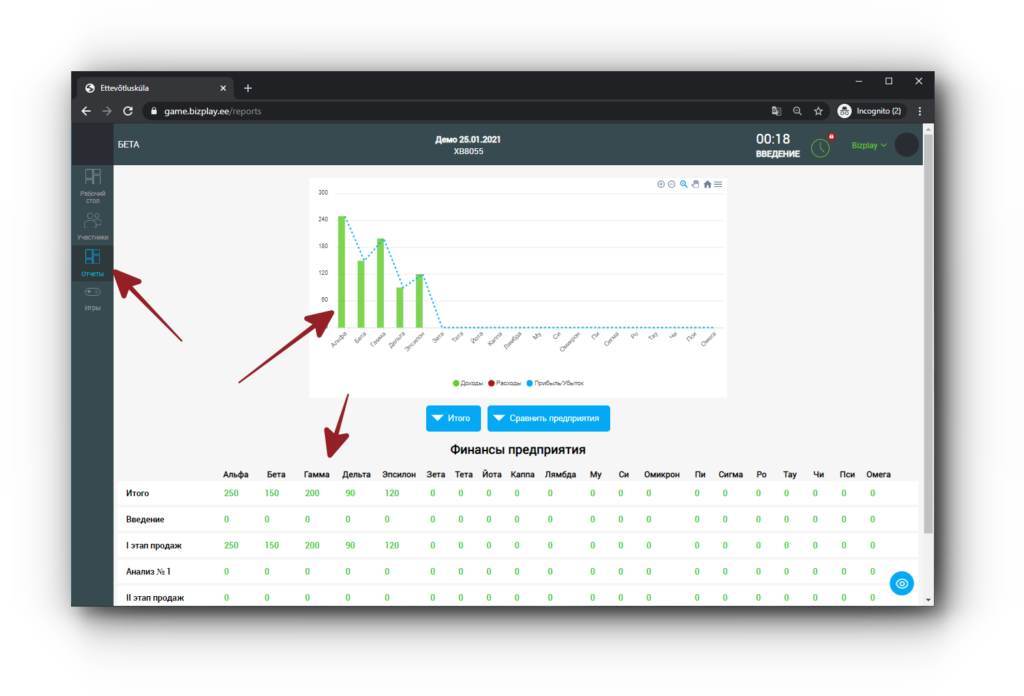This screenshot has height=696, width=1024.
Task: Open Игры gamepad section
Action: tap(92, 298)
